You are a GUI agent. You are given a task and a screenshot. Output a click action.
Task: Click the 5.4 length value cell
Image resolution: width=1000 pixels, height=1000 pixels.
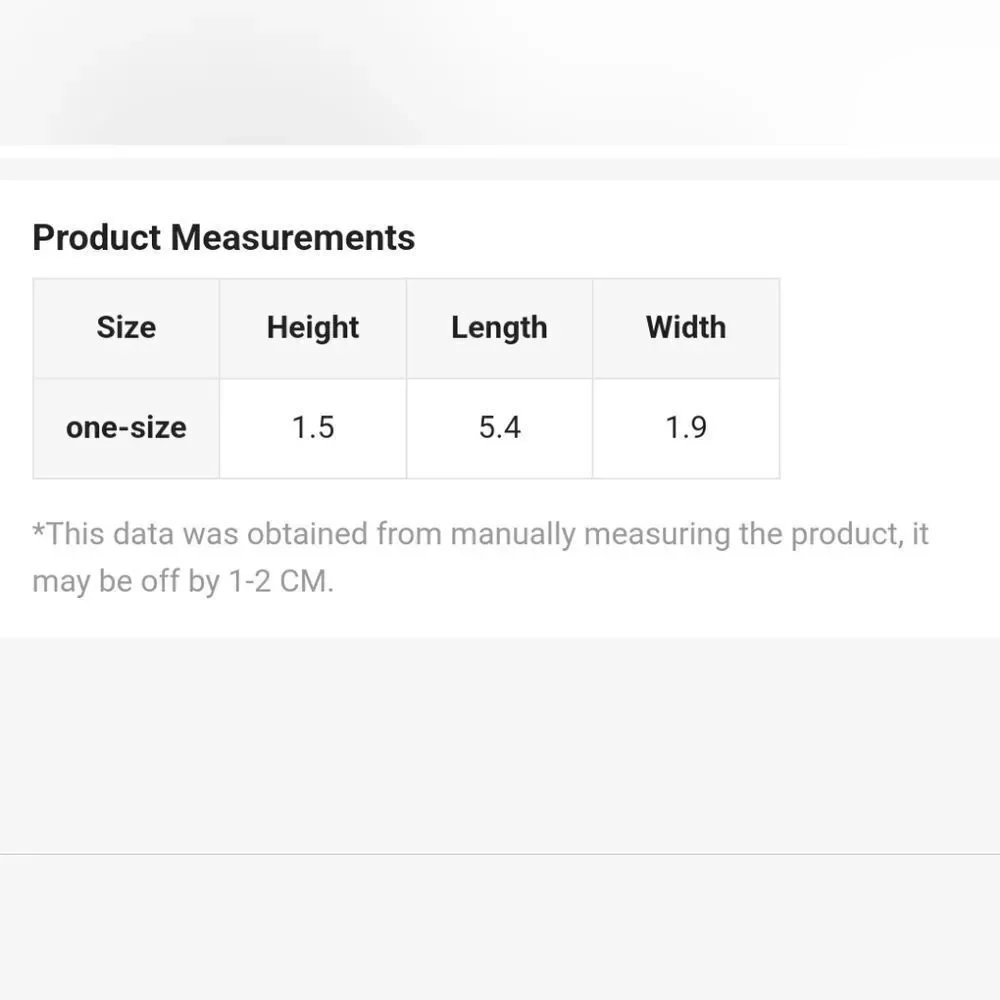(499, 428)
